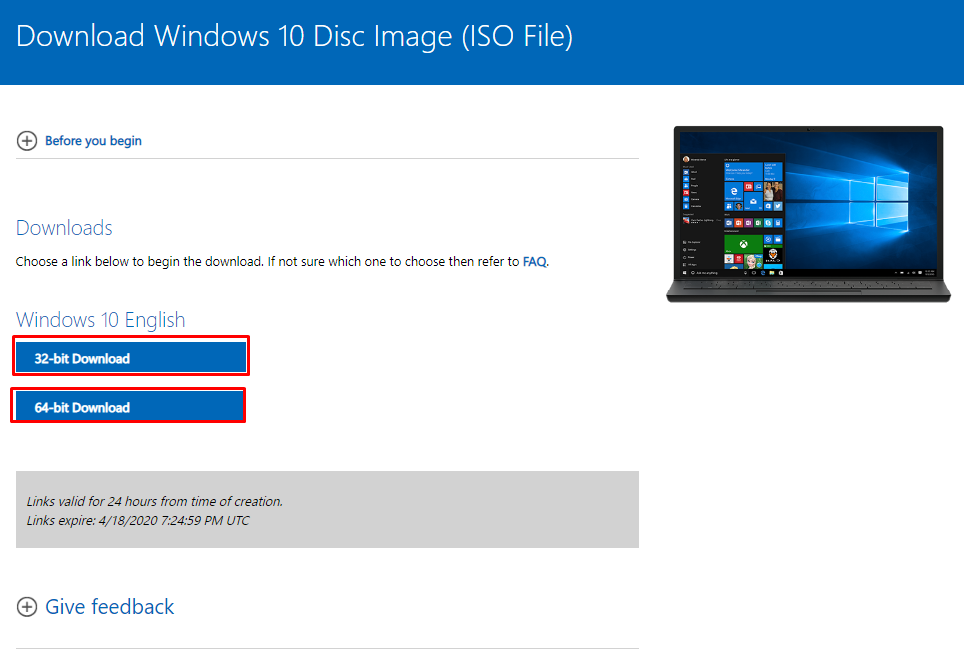Screen dimensions: 964x655
Task: Start the 32-bit Download
Action: pos(131,358)
